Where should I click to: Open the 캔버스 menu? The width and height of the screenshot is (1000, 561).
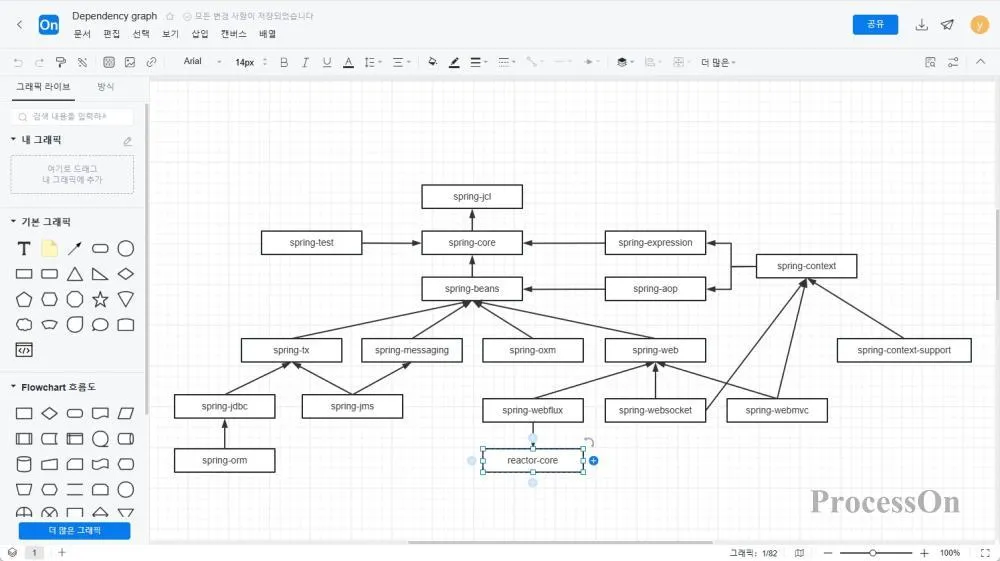tap(233, 34)
